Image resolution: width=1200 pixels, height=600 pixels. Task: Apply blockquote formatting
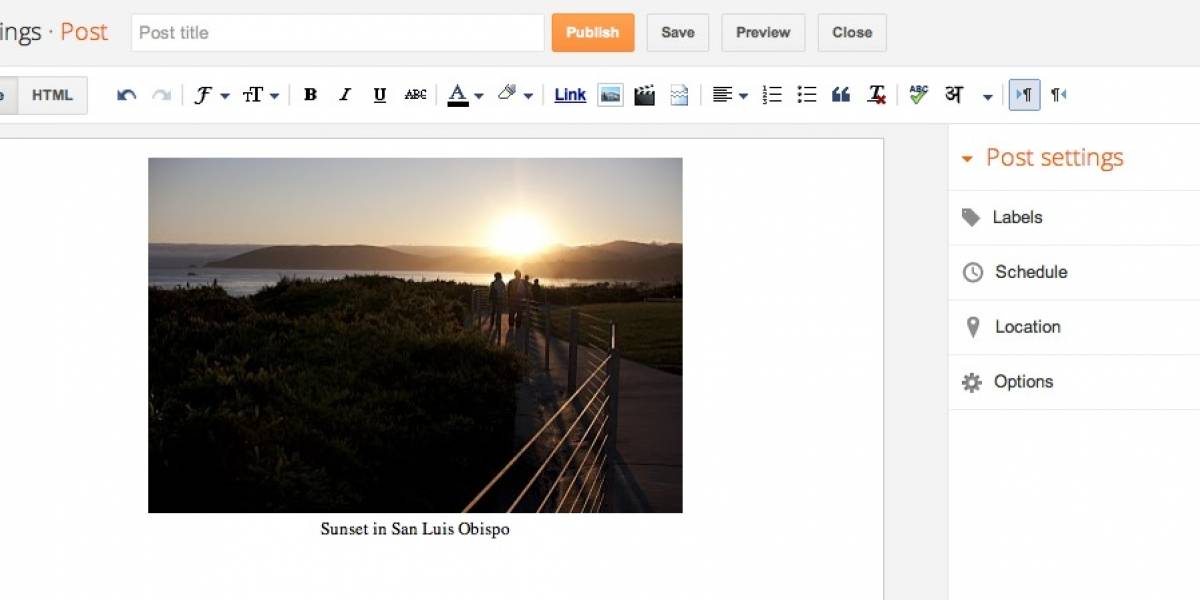(x=841, y=95)
